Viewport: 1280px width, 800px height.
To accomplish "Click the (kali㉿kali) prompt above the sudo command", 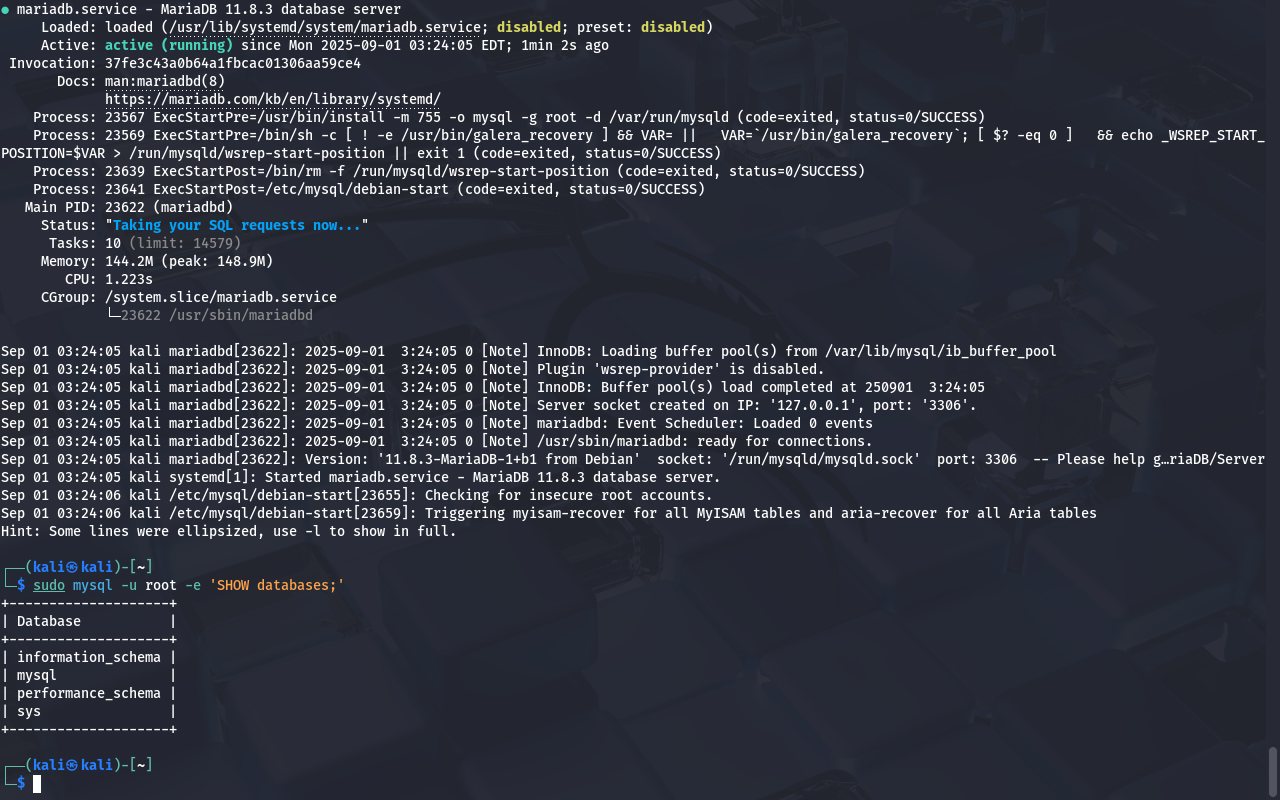I will [x=77, y=567].
